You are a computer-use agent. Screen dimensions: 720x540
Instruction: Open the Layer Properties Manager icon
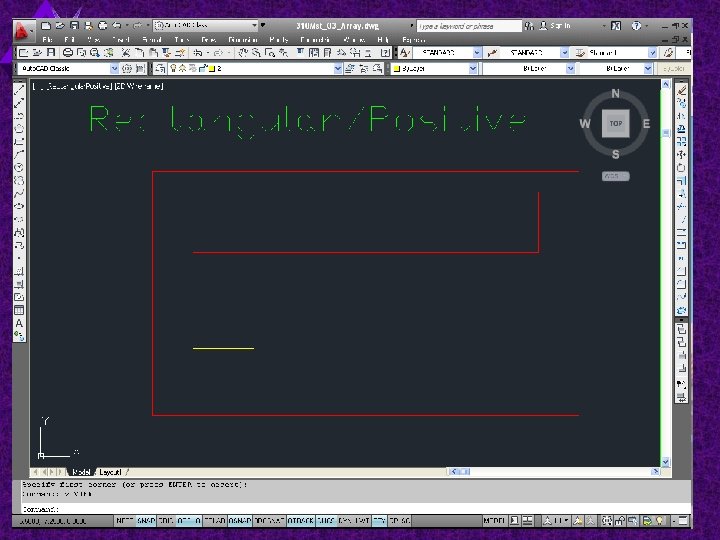point(160,68)
